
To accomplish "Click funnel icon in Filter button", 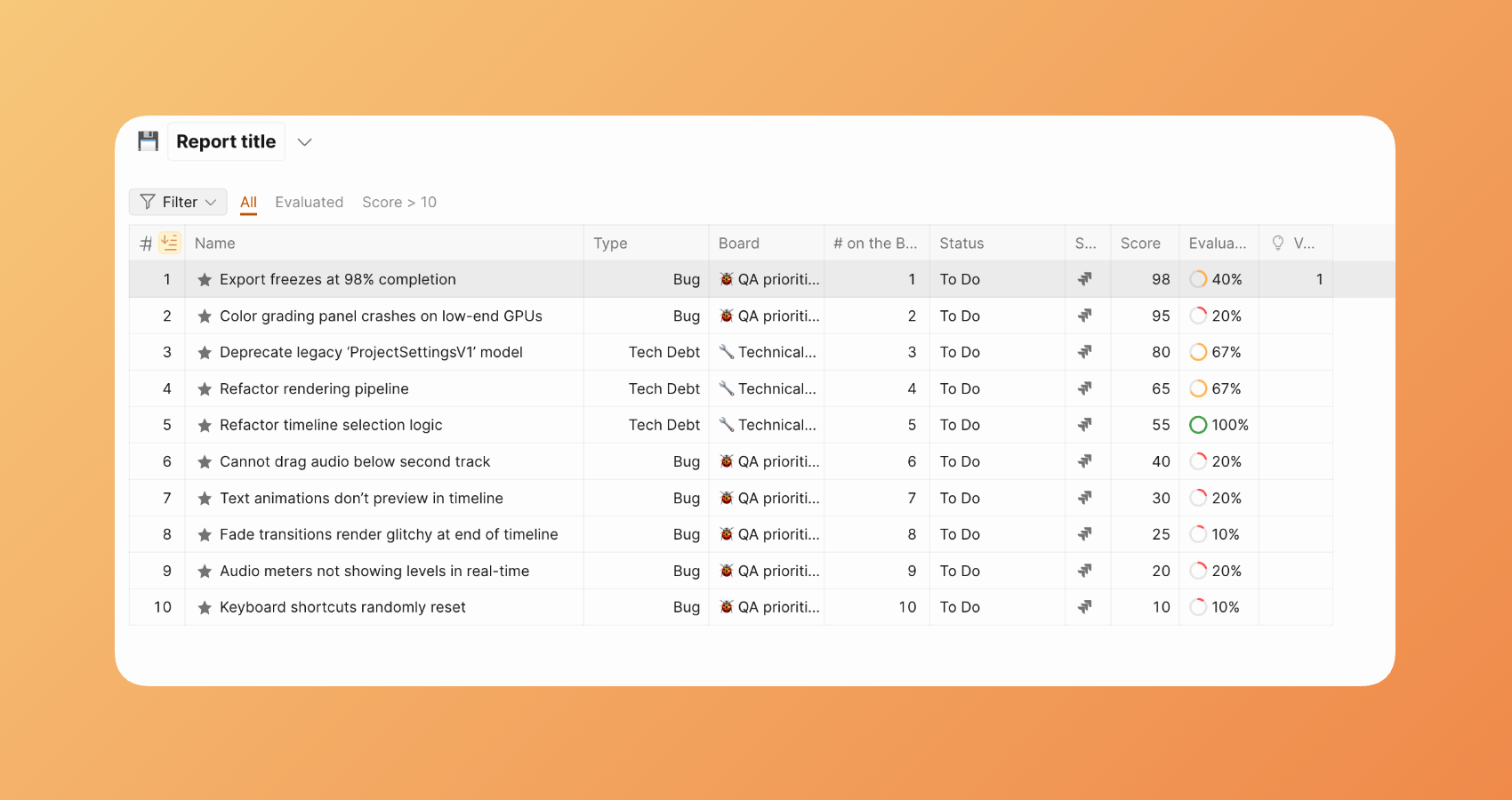I will coord(148,202).
